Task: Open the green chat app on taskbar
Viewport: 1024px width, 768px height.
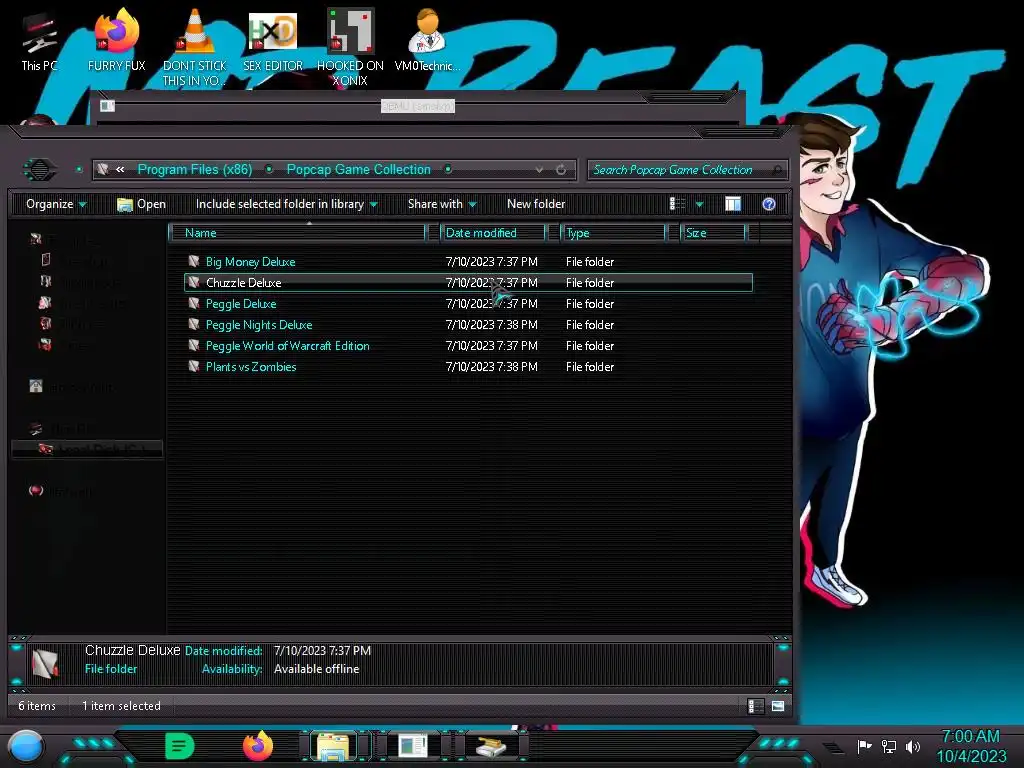Action: coord(180,746)
